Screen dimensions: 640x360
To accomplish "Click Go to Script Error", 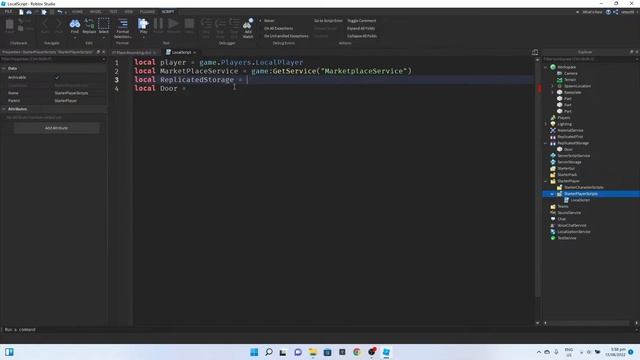I will 328,21.
